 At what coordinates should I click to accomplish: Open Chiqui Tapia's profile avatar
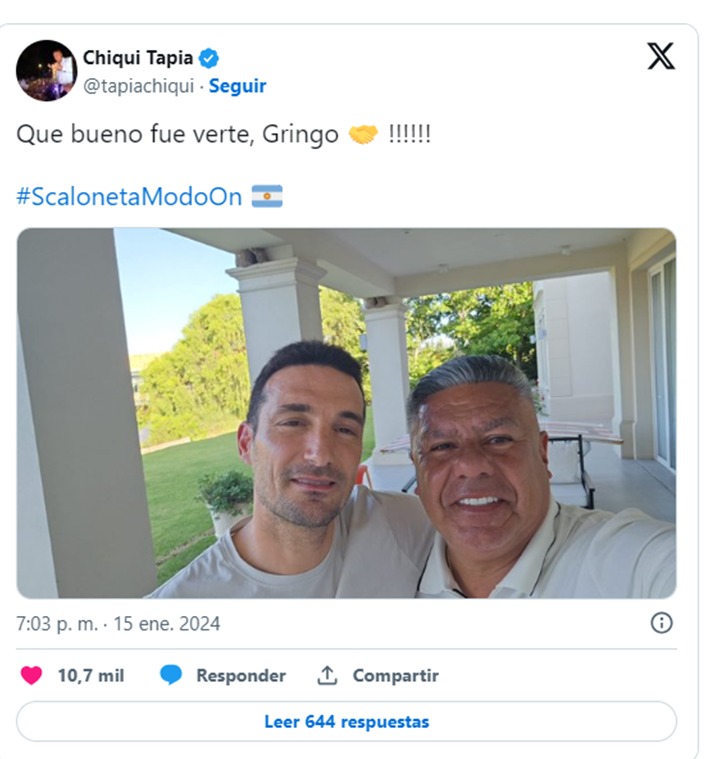tap(46, 71)
